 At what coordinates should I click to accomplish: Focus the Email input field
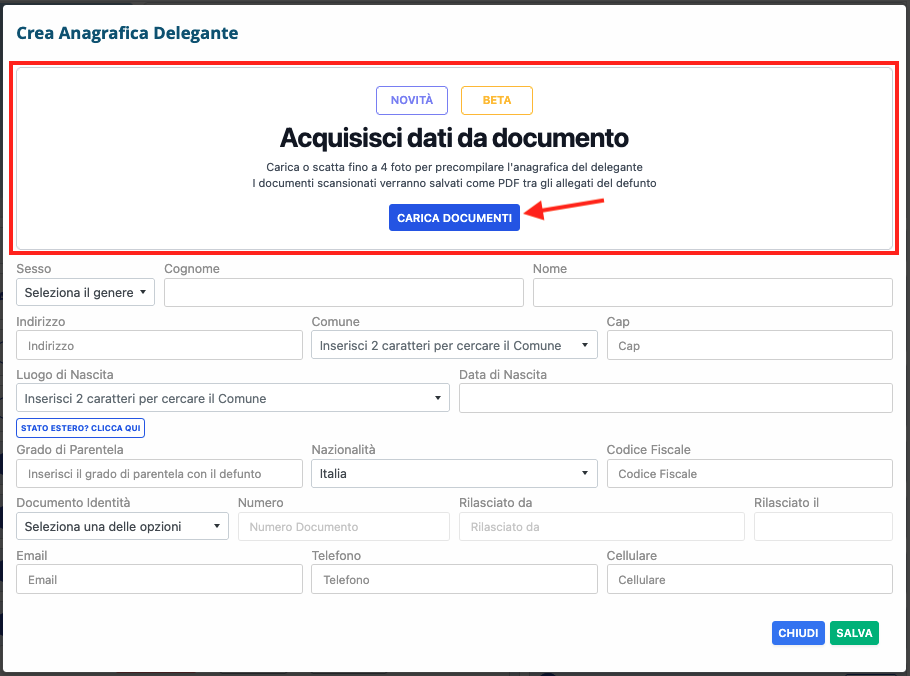click(159, 579)
